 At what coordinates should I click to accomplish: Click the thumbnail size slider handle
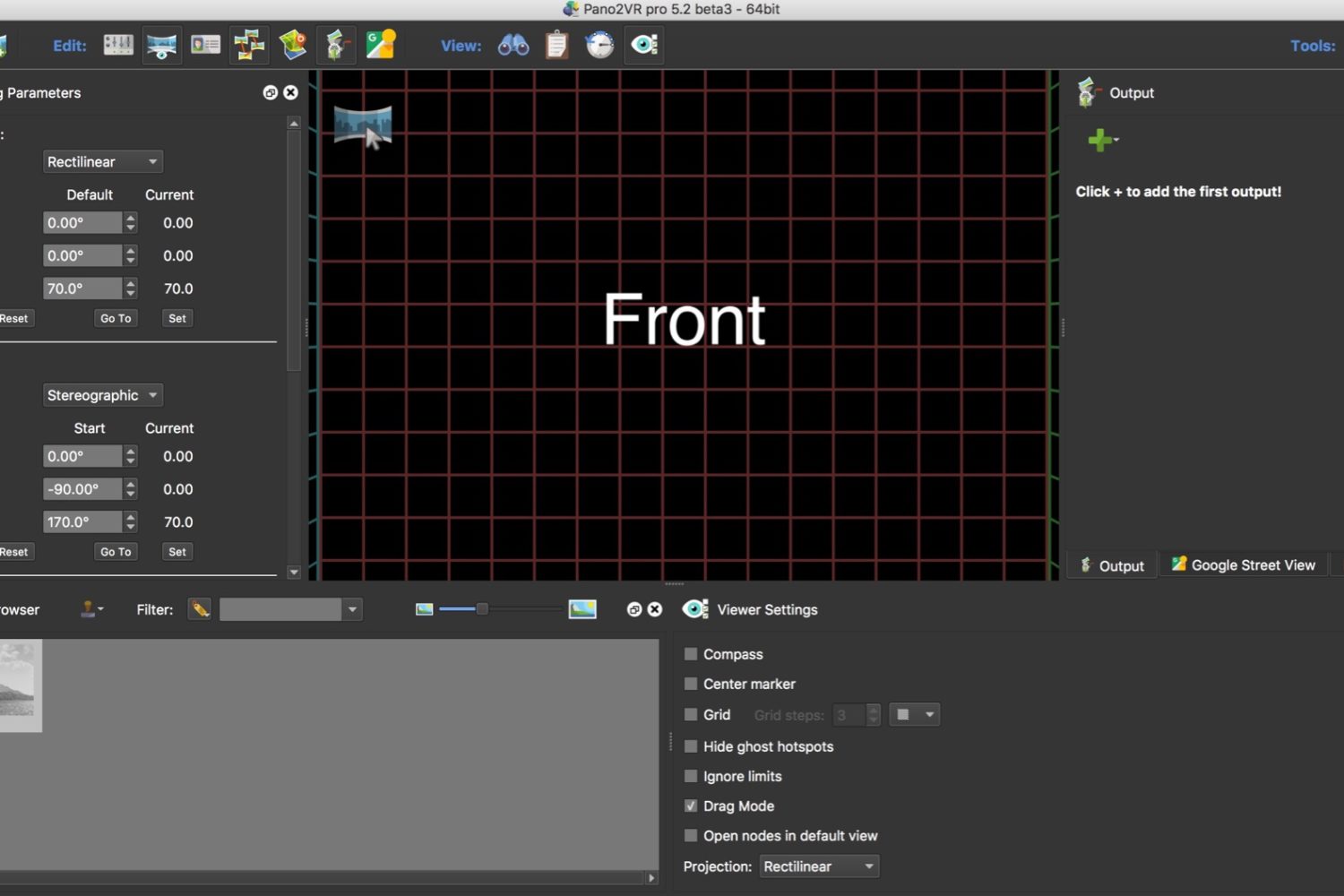(482, 609)
